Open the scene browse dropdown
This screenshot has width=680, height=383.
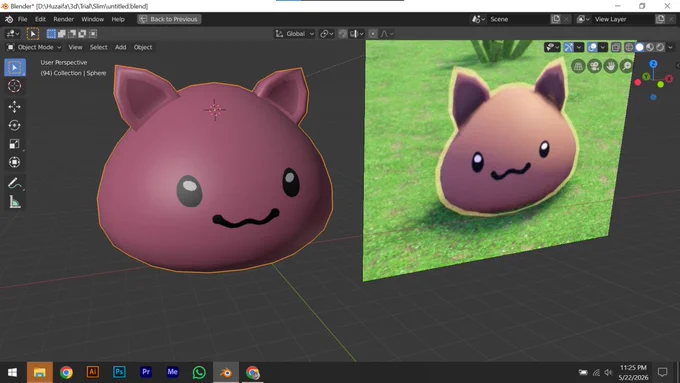[x=478, y=19]
